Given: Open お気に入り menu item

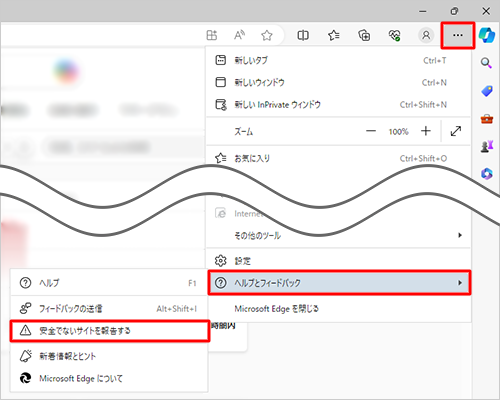Looking at the screenshot, I should click(x=338, y=158).
